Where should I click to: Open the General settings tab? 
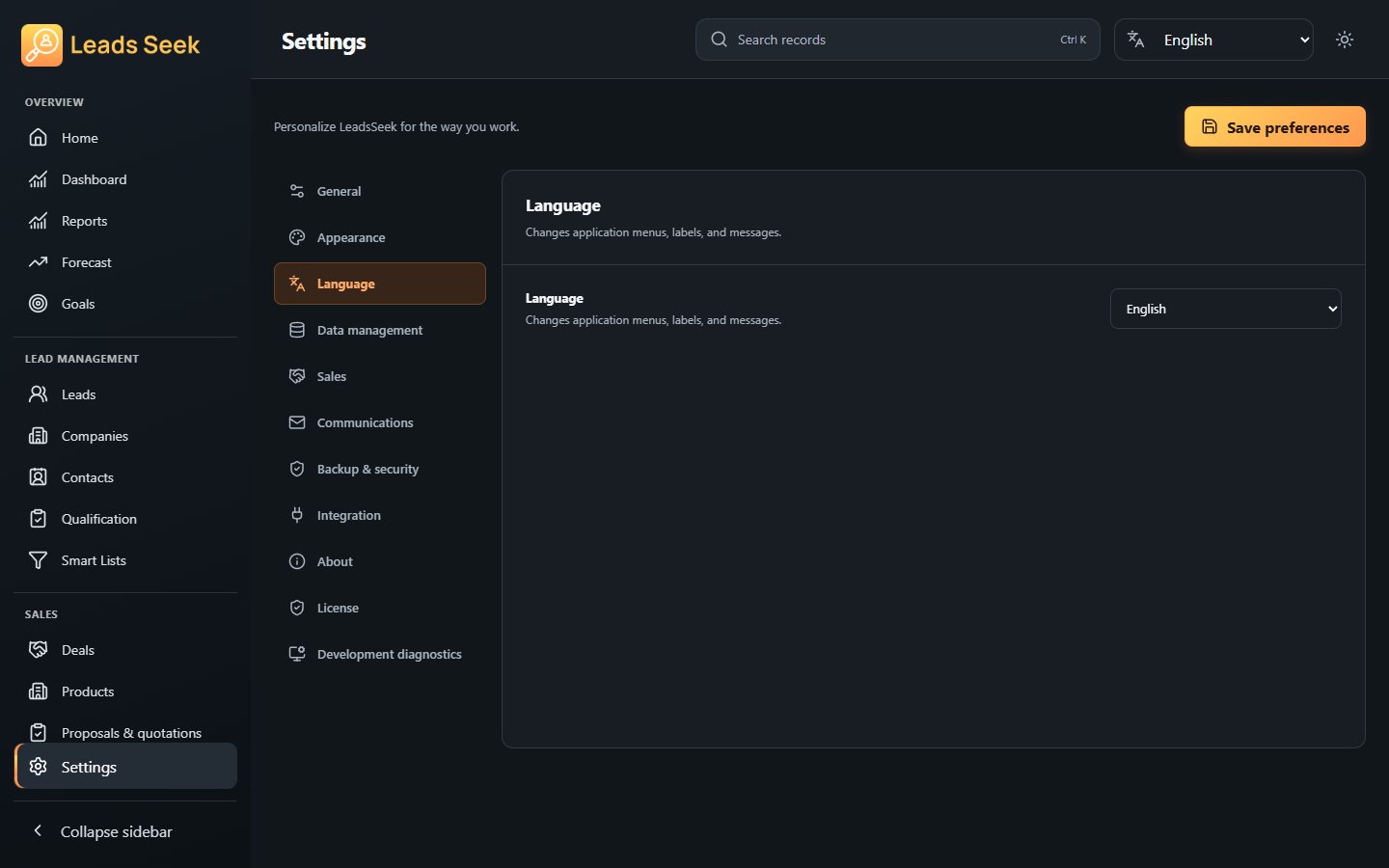[x=380, y=191]
